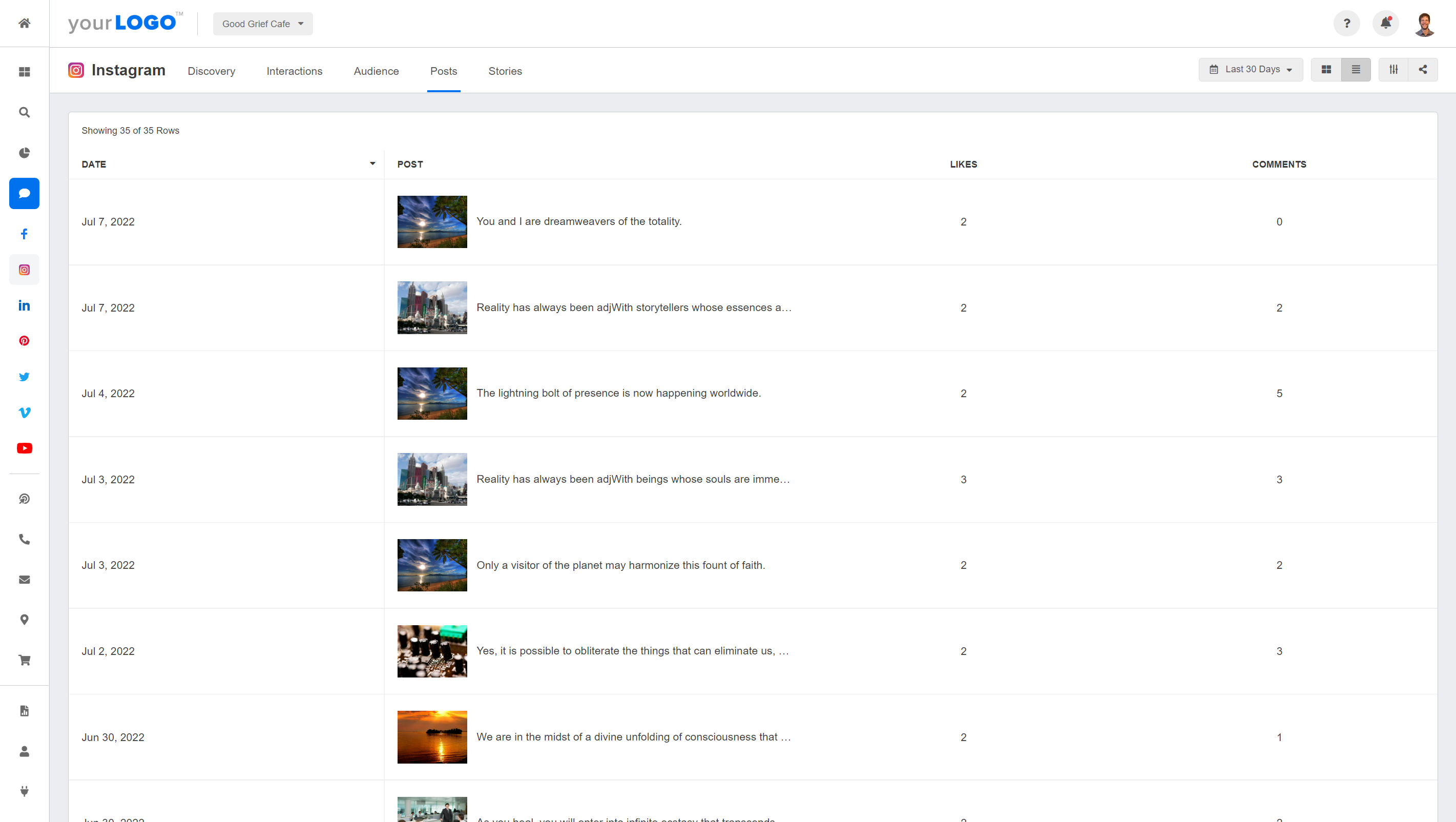
Task: Click 'You and I are dreamweavers of the totality.'
Action: tap(579, 221)
